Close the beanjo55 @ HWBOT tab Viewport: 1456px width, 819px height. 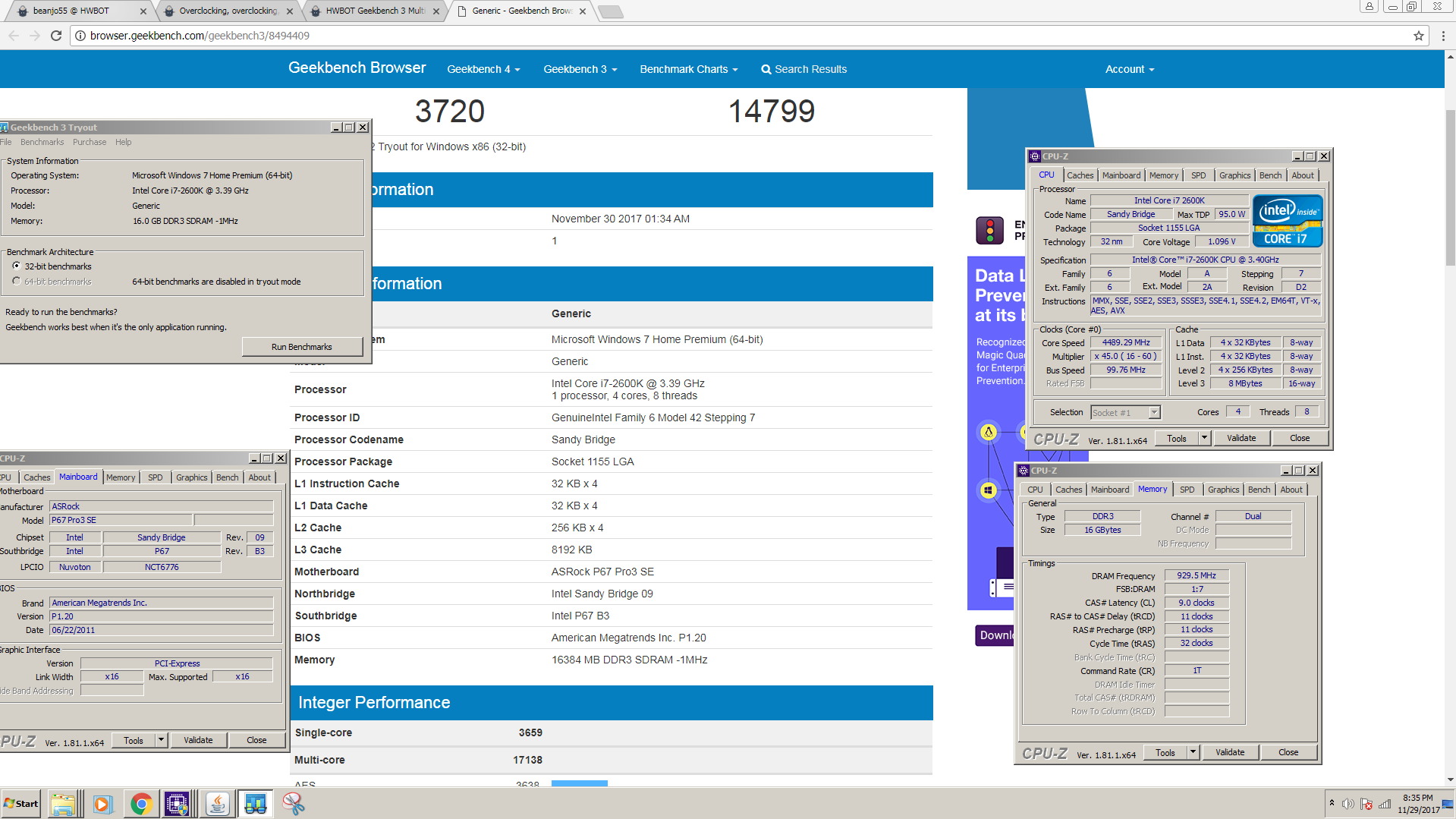click(143, 11)
